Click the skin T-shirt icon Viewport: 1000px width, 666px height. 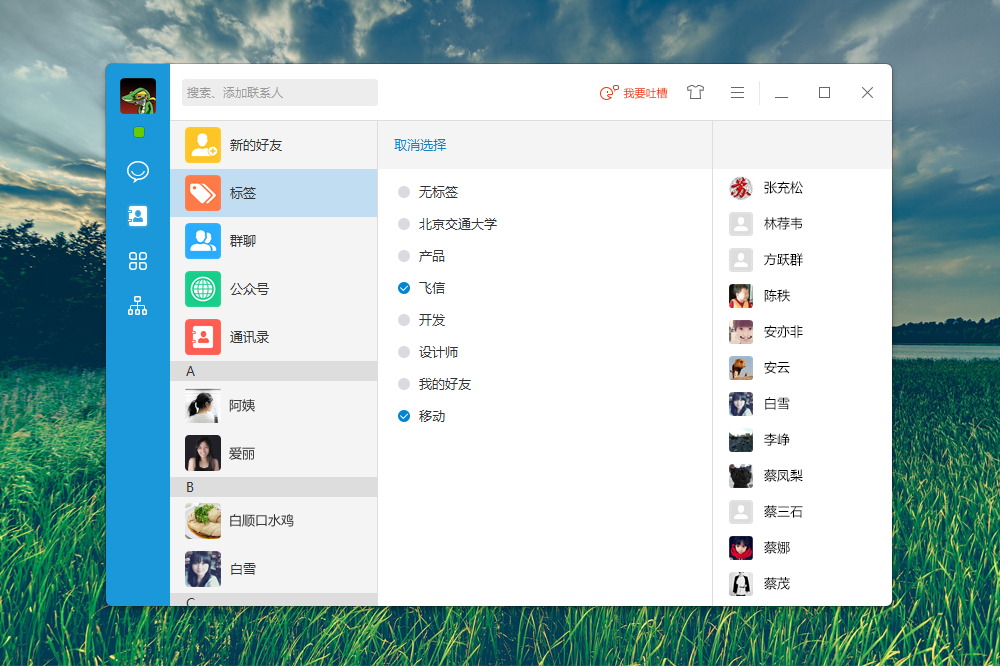pyautogui.click(x=695, y=92)
